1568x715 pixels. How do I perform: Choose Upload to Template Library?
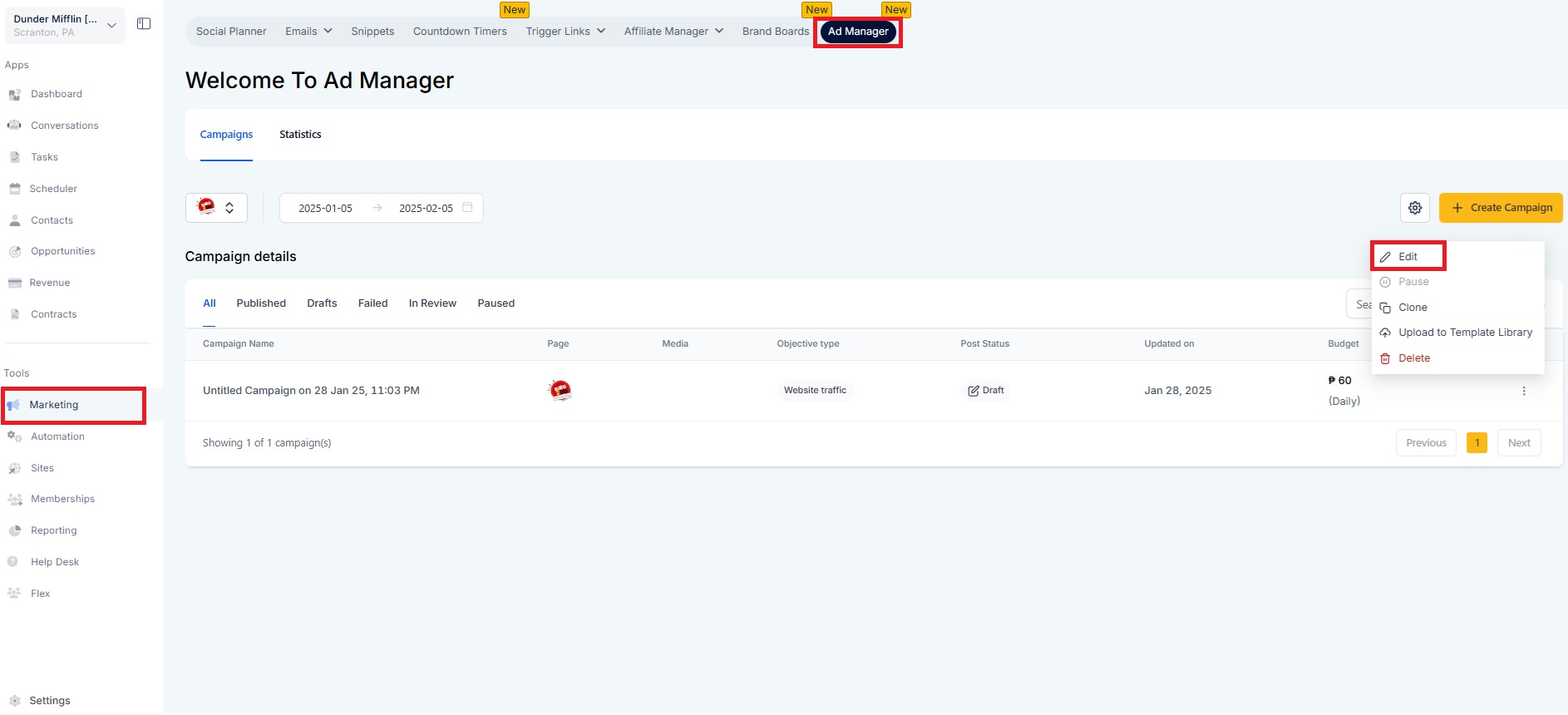pos(1465,333)
